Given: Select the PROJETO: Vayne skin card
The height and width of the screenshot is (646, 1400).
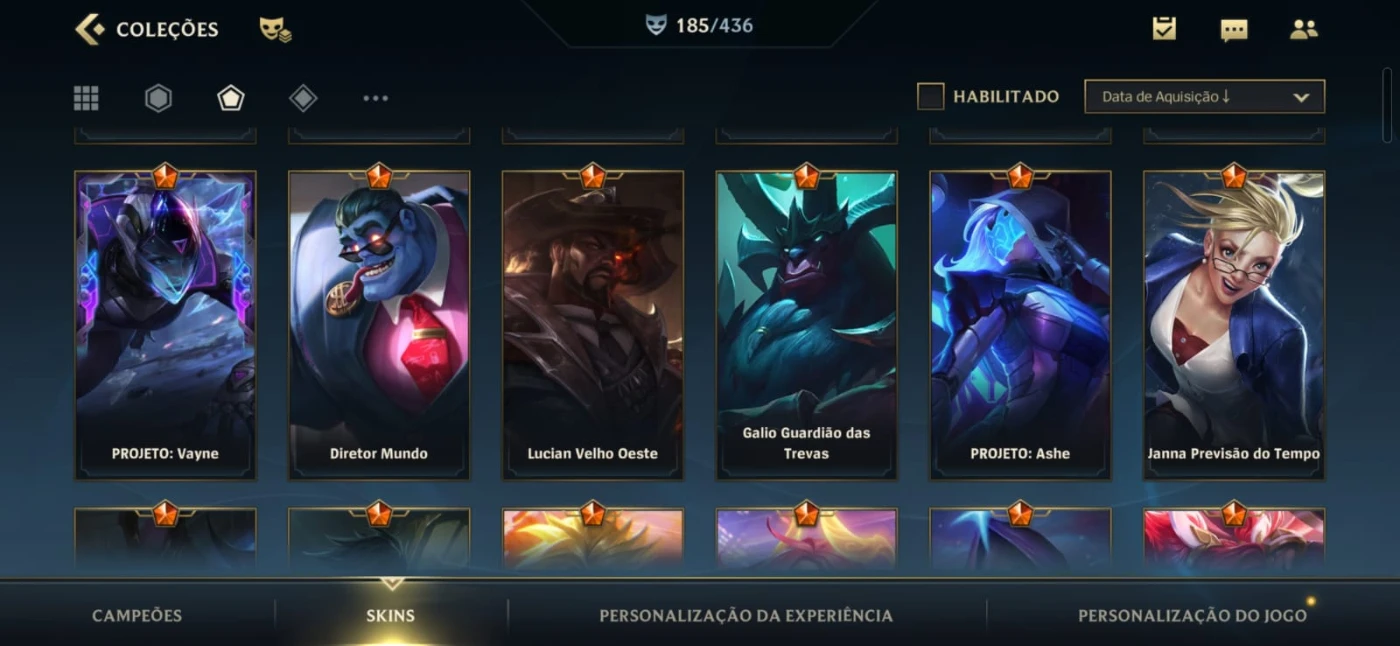Looking at the screenshot, I should pos(165,325).
